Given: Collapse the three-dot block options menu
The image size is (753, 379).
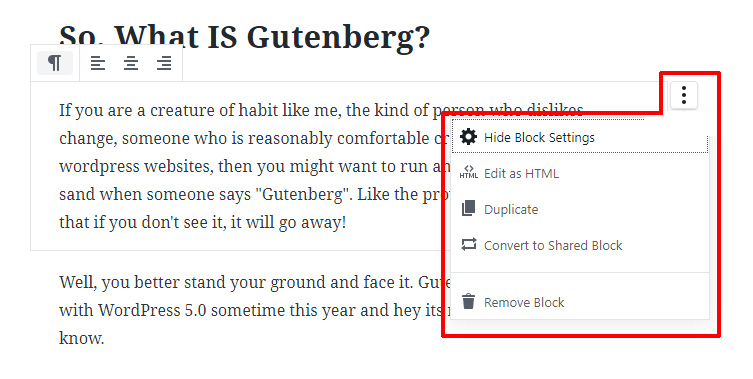Looking at the screenshot, I should click(683, 95).
